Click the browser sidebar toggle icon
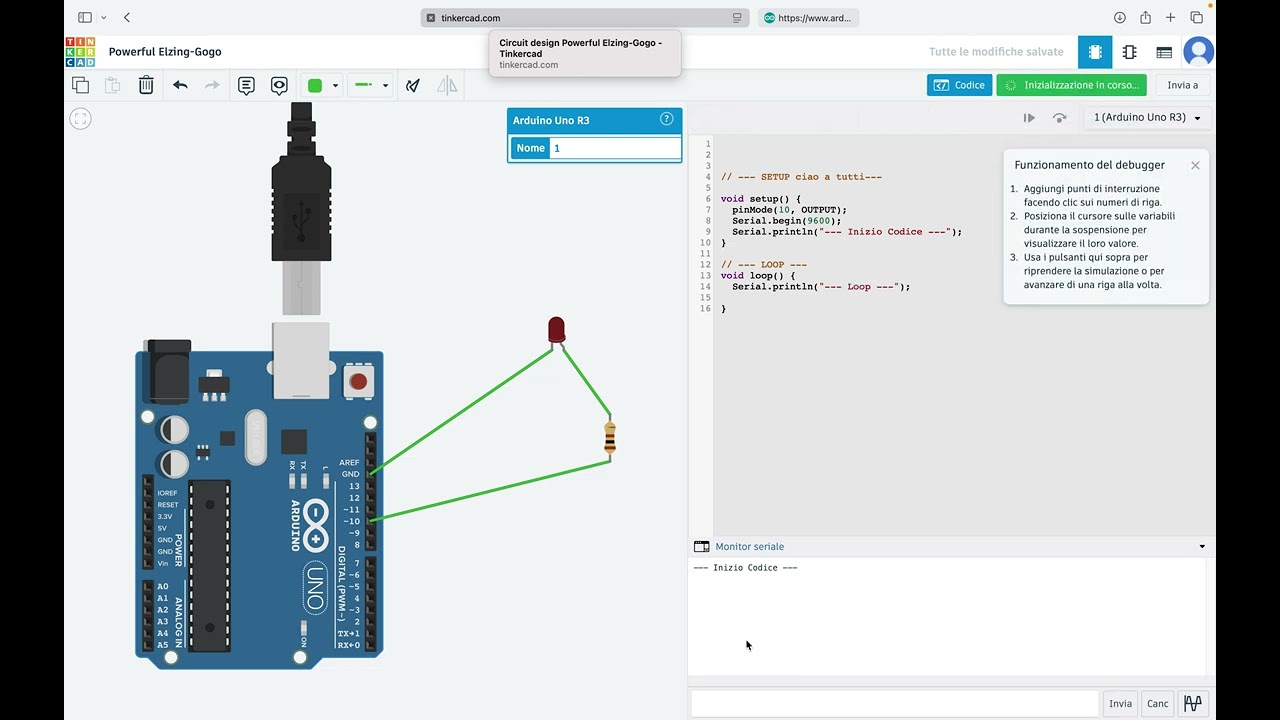The width and height of the screenshot is (1280, 720). tap(85, 18)
